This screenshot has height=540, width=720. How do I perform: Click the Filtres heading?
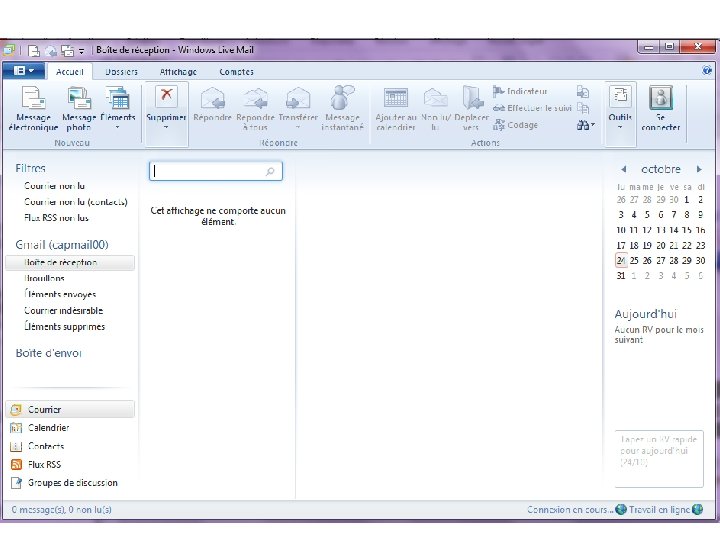30,169
